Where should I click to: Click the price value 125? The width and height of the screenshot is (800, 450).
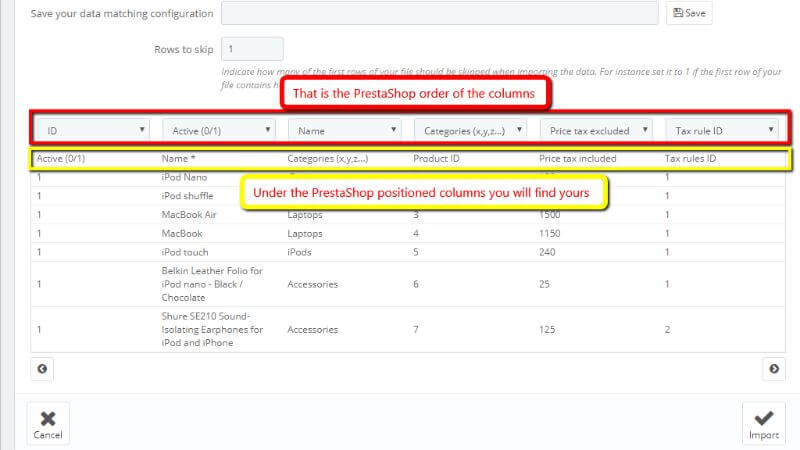click(547, 330)
